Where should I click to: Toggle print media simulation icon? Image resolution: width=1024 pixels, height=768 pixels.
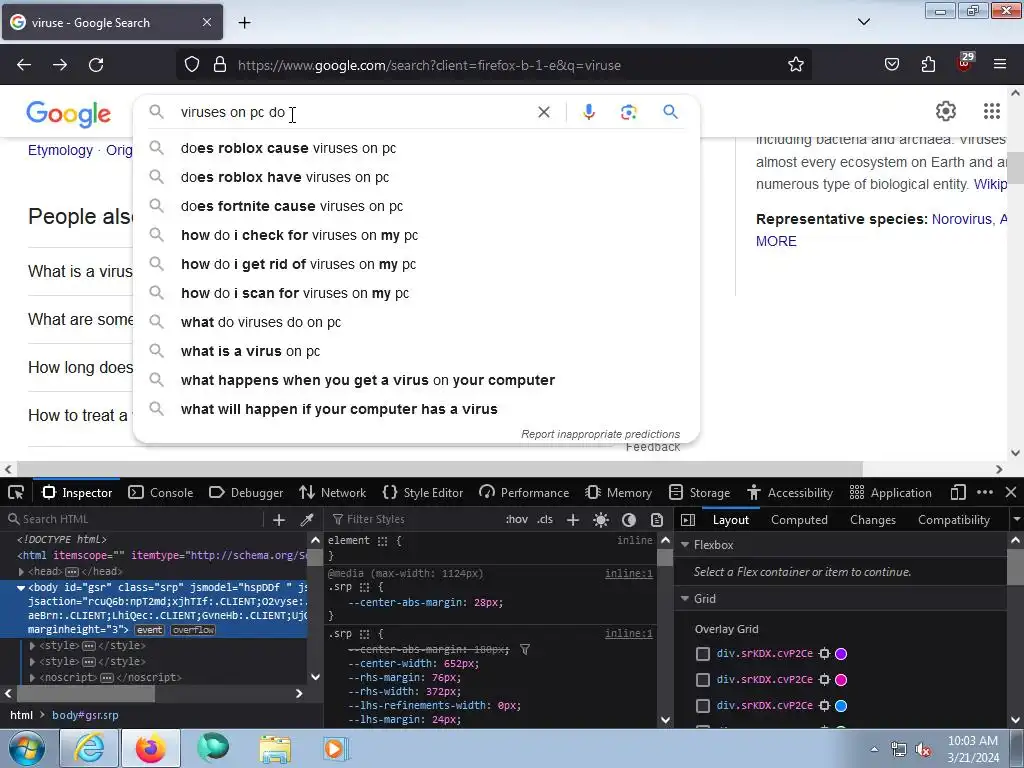click(657, 520)
